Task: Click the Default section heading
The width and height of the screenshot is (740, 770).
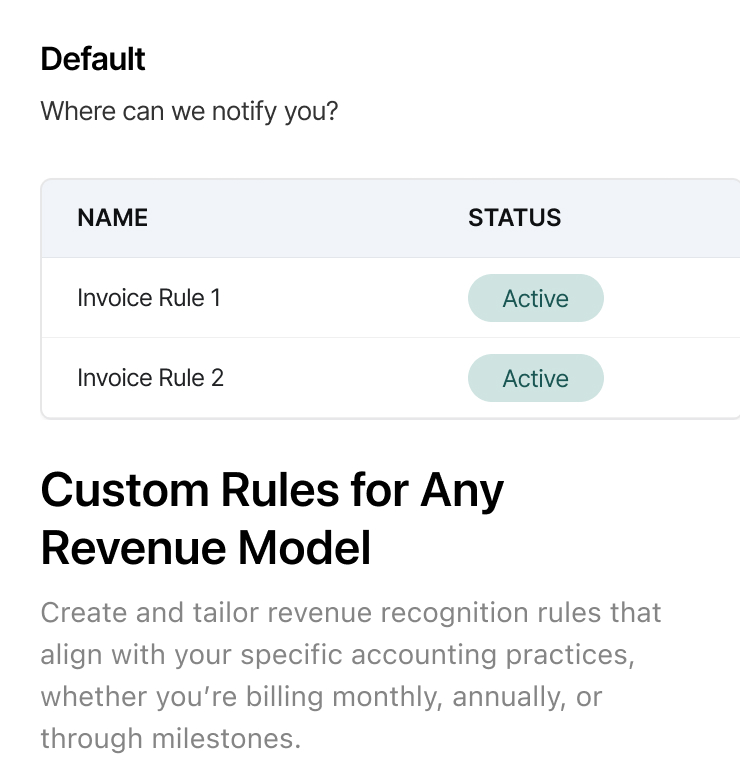Action: [x=93, y=59]
